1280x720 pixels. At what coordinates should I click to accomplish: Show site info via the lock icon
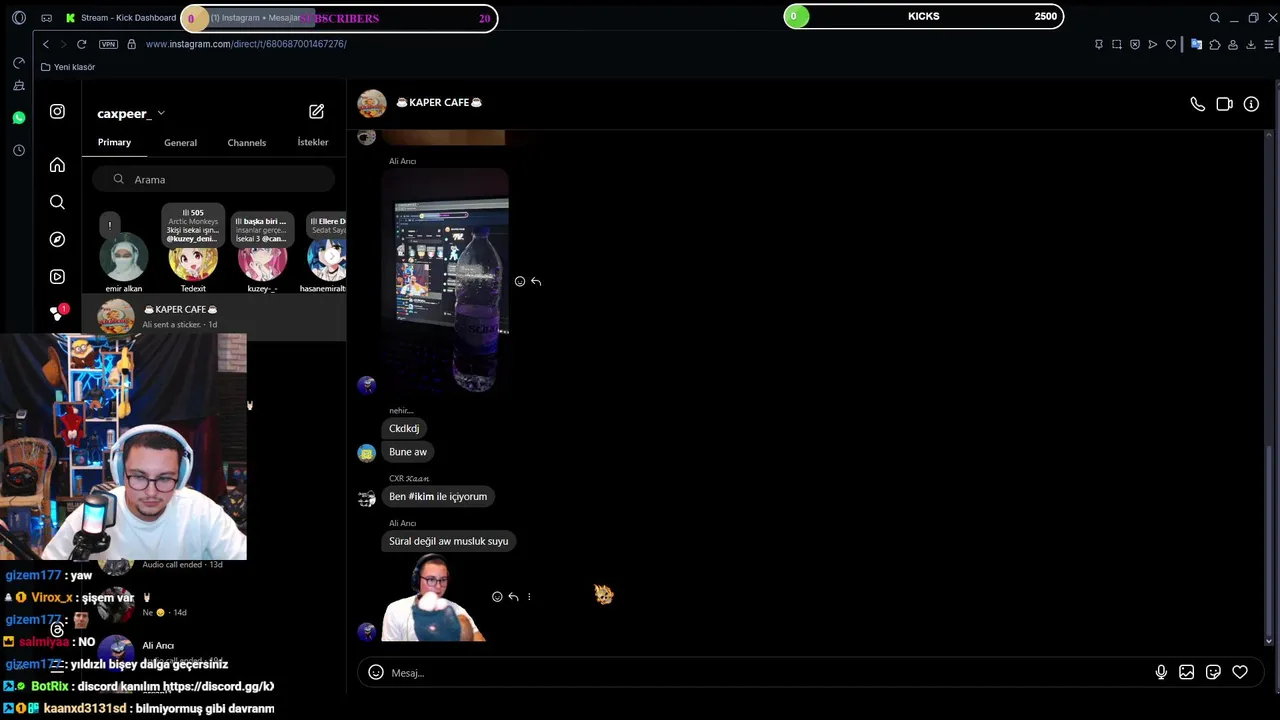tap(131, 44)
